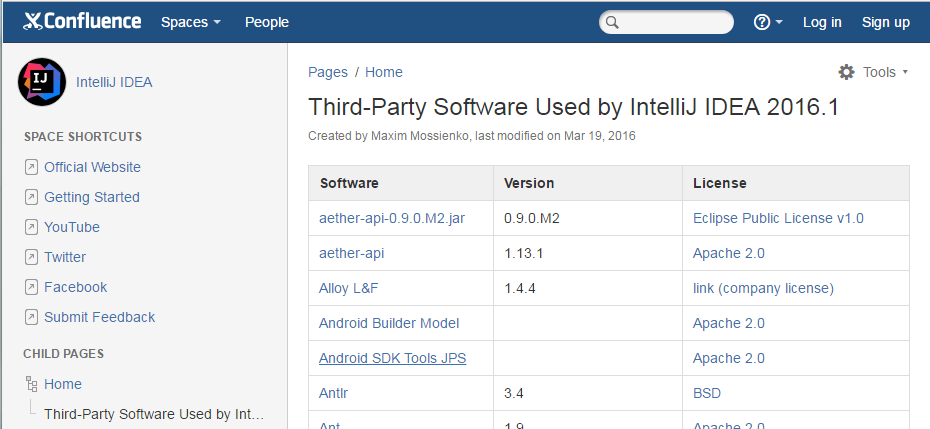Image resolution: width=930 pixels, height=429 pixels.
Task: Open the Alloy L&F link
Action: (349, 288)
